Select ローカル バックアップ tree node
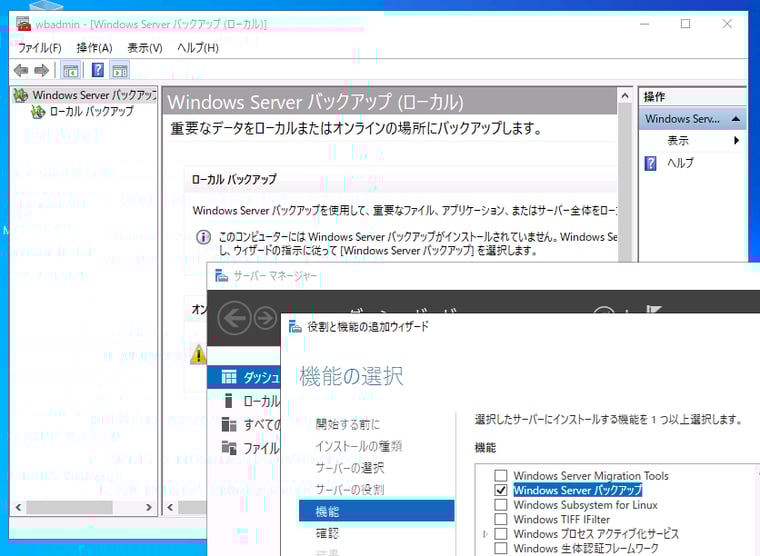This screenshot has height=556, width=760. click(x=92, y=111)
